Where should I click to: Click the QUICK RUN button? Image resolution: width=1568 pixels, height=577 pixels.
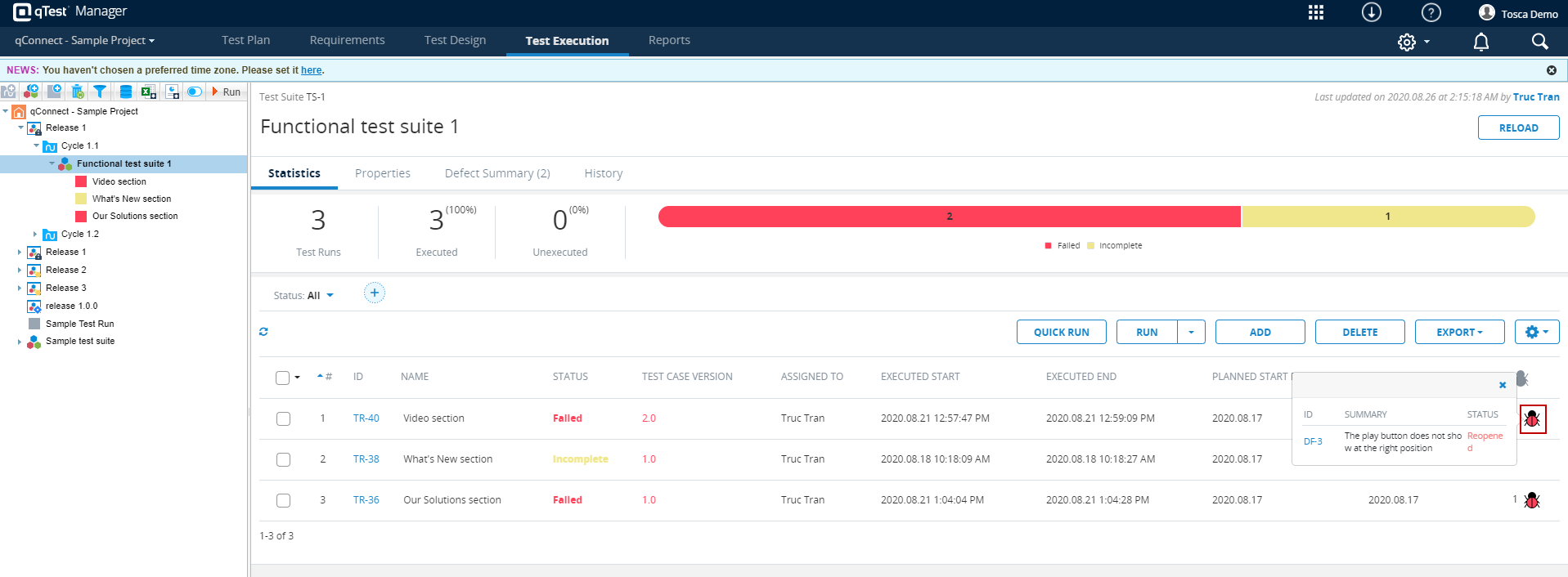[1061, 332]
